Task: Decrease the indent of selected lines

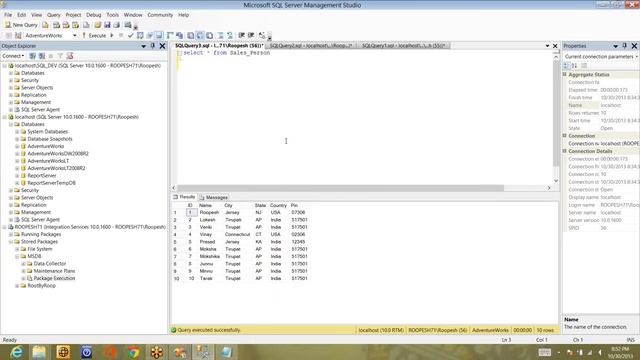Action: click(242, 36)
